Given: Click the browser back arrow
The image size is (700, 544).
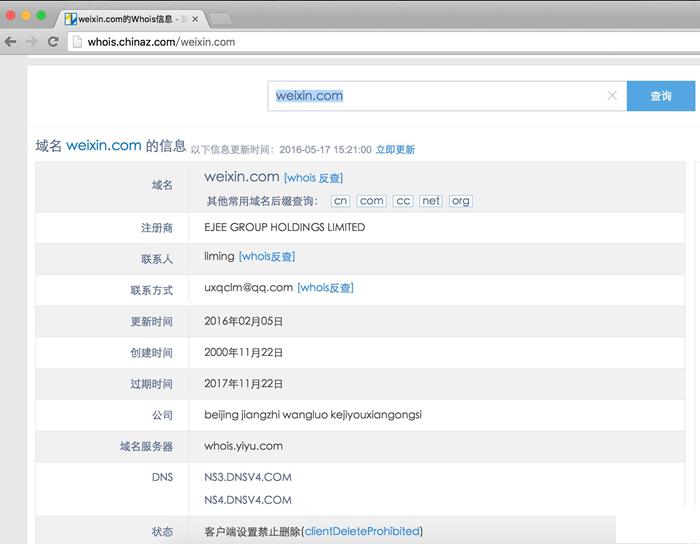Looking at the screenshot, I should click(11, 42).
